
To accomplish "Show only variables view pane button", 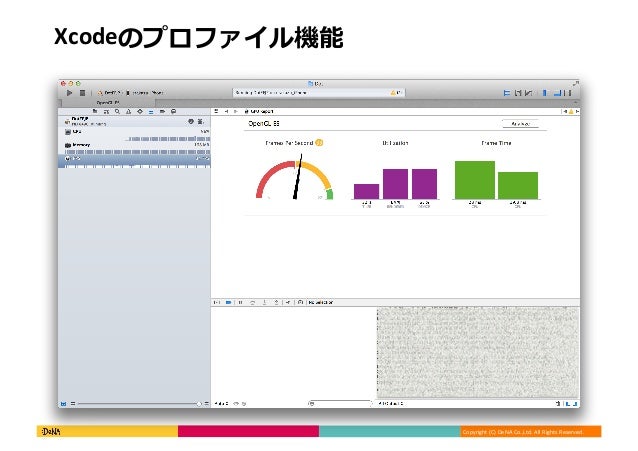I will (568, 404).
